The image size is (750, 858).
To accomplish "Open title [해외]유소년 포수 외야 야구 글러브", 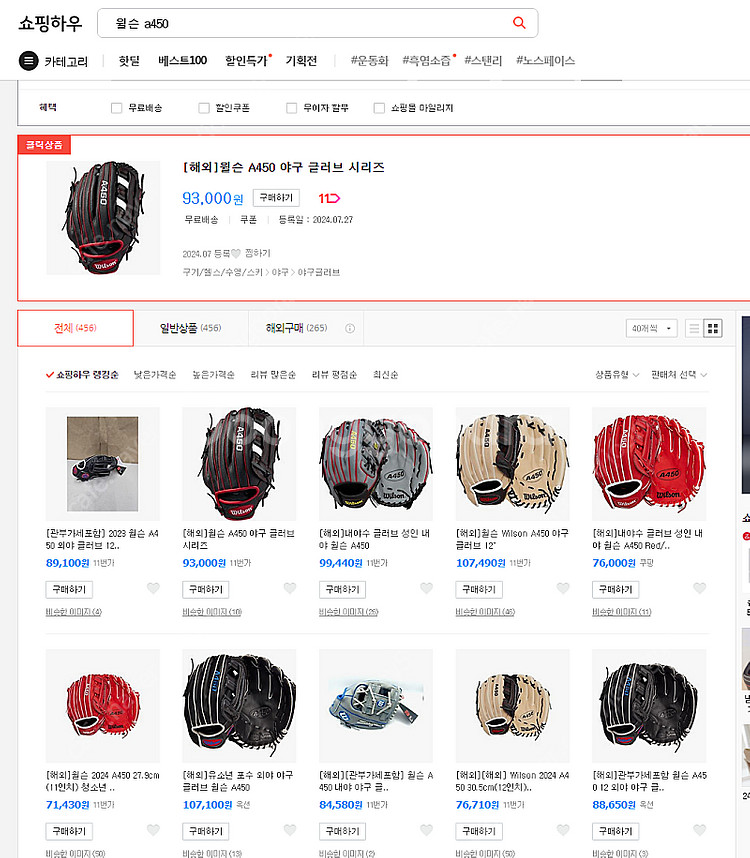I will [x=238, y=781].
